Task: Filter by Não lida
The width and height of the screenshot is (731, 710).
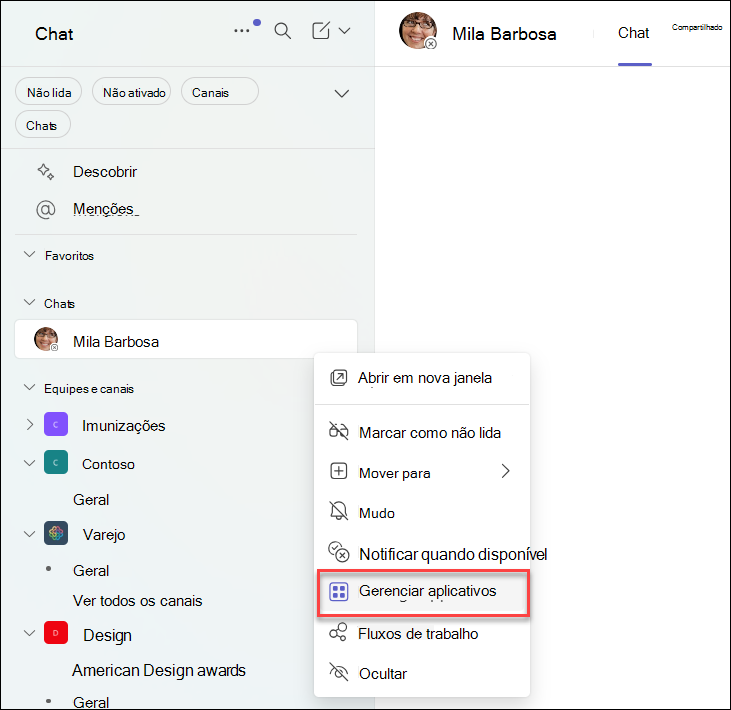Action: (x=48, y=92)
